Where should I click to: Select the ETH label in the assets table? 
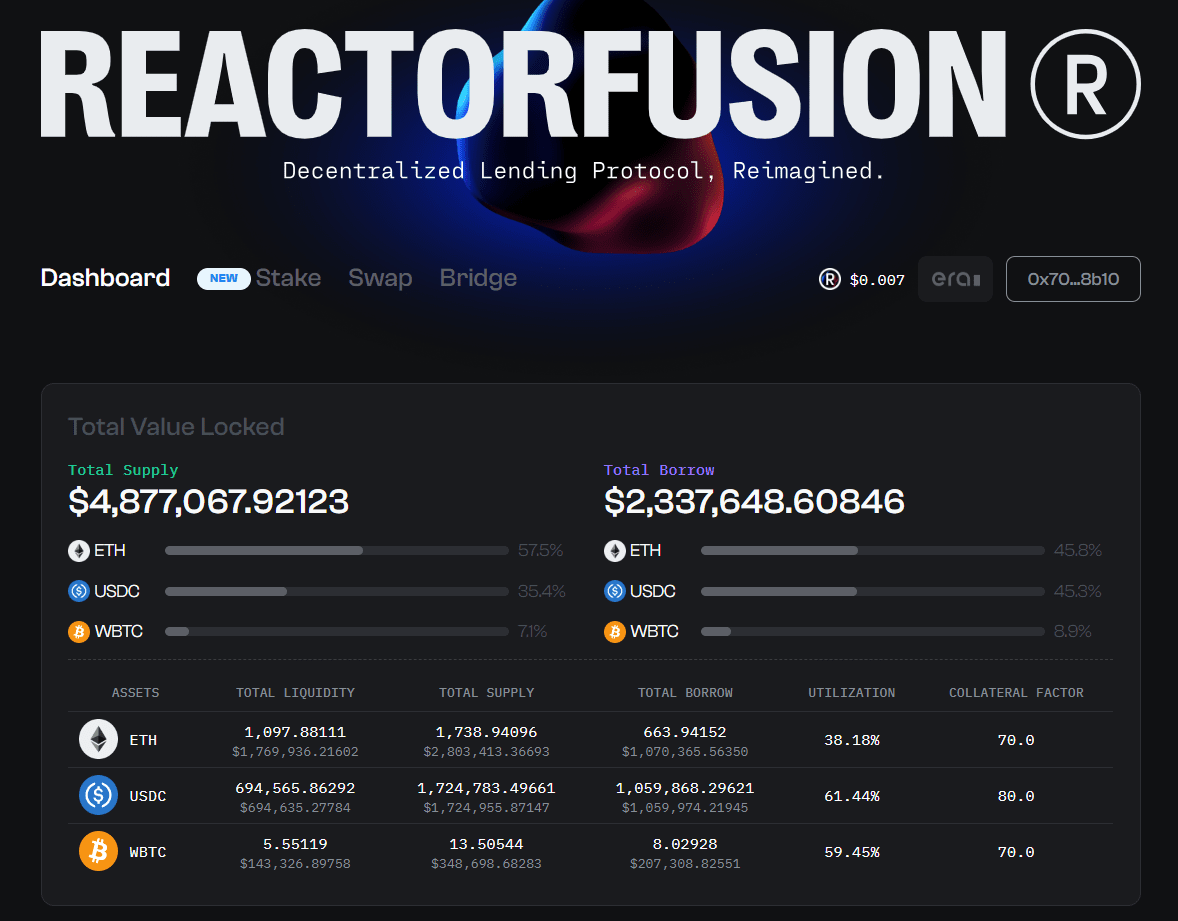point(143,740)
